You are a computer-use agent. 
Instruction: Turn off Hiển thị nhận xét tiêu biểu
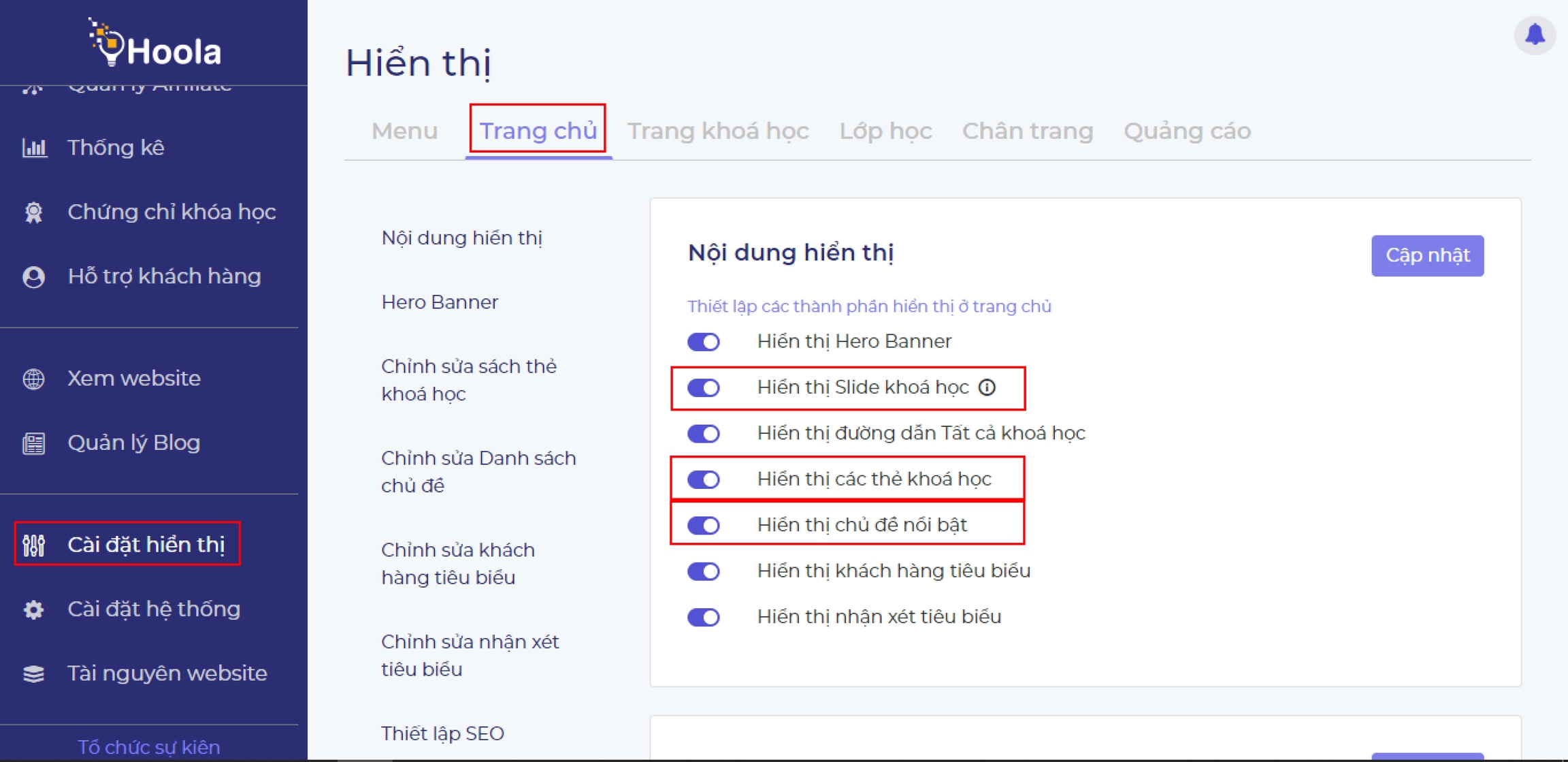tap(704, 618)
